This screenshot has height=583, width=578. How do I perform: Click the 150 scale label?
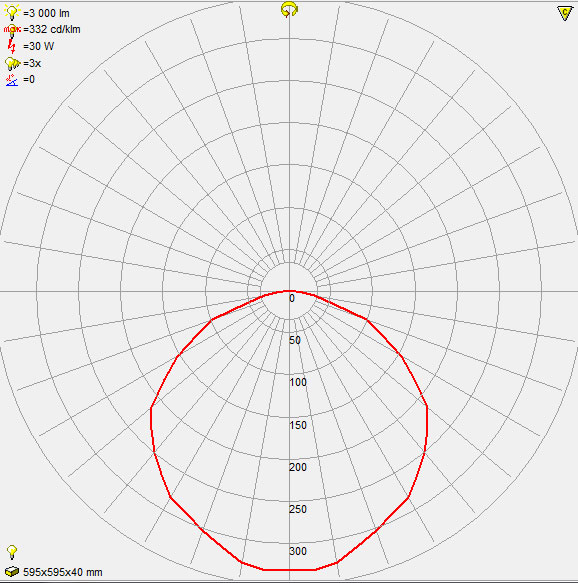click(298, 425)
